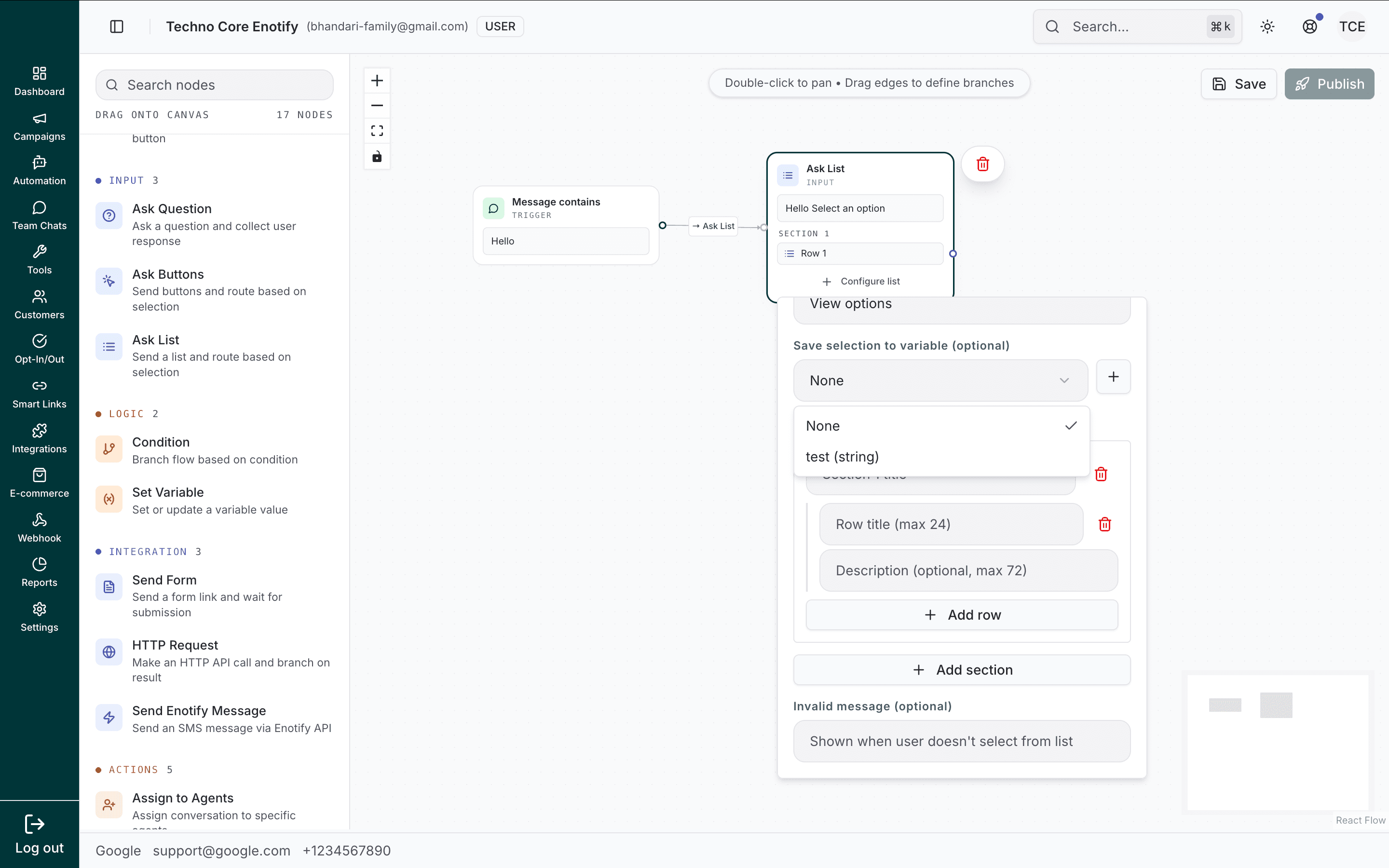This screenshot has height=868, width=1389.
Task: Click the Row 1 output handle
Action: click(953, 253)
